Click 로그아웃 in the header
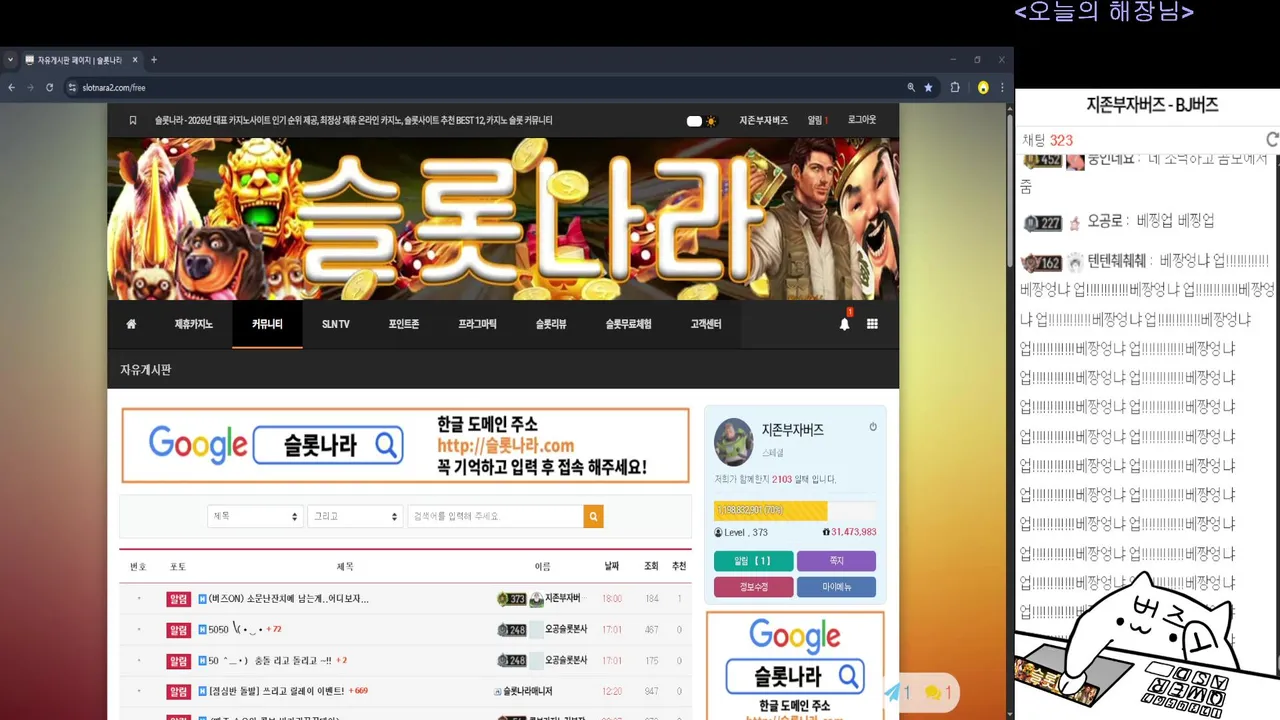 tap(862, 120)
